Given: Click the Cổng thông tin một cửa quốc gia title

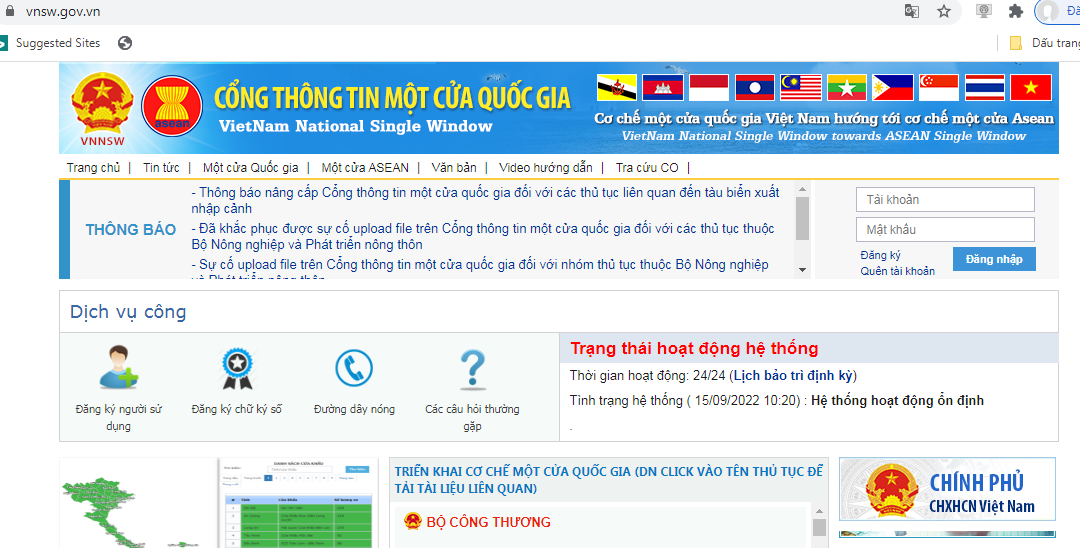Looking at the screenshot, I should (393, 98).
